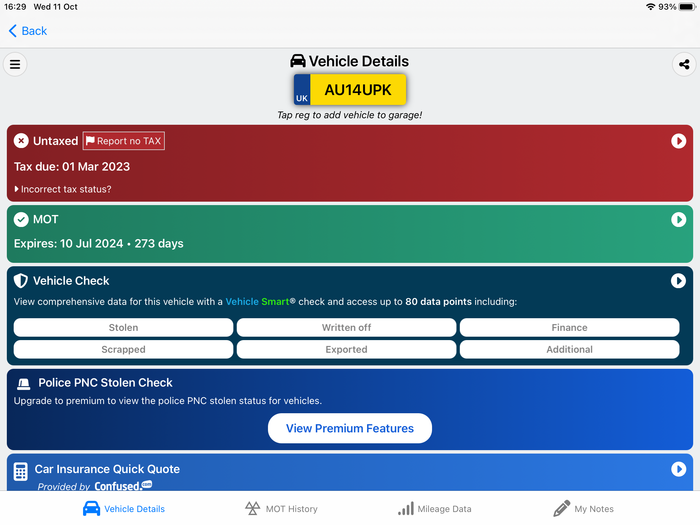Viewport: 700px width, 525px height.
Task: Tap the police siren icon
Action: tap(23, 383)
